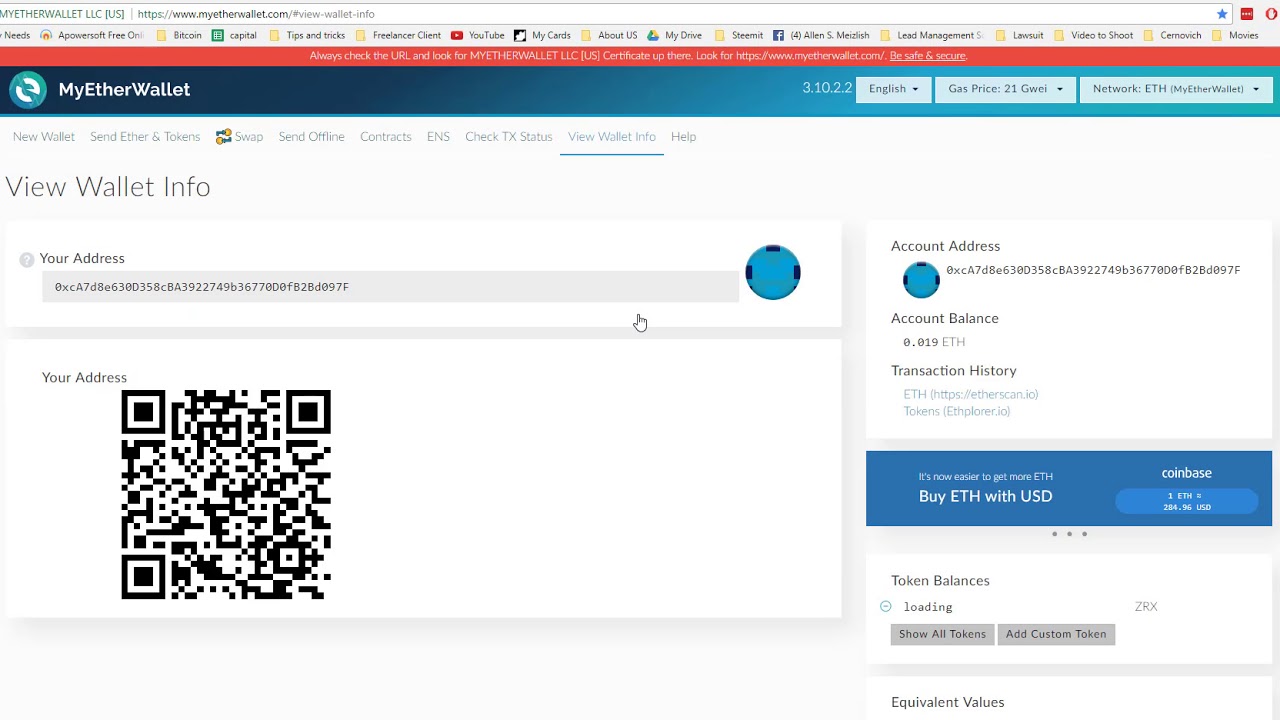Click the Swap icon in navigation
Viewport: 1280px width, 720px height.
coord(224,136)
